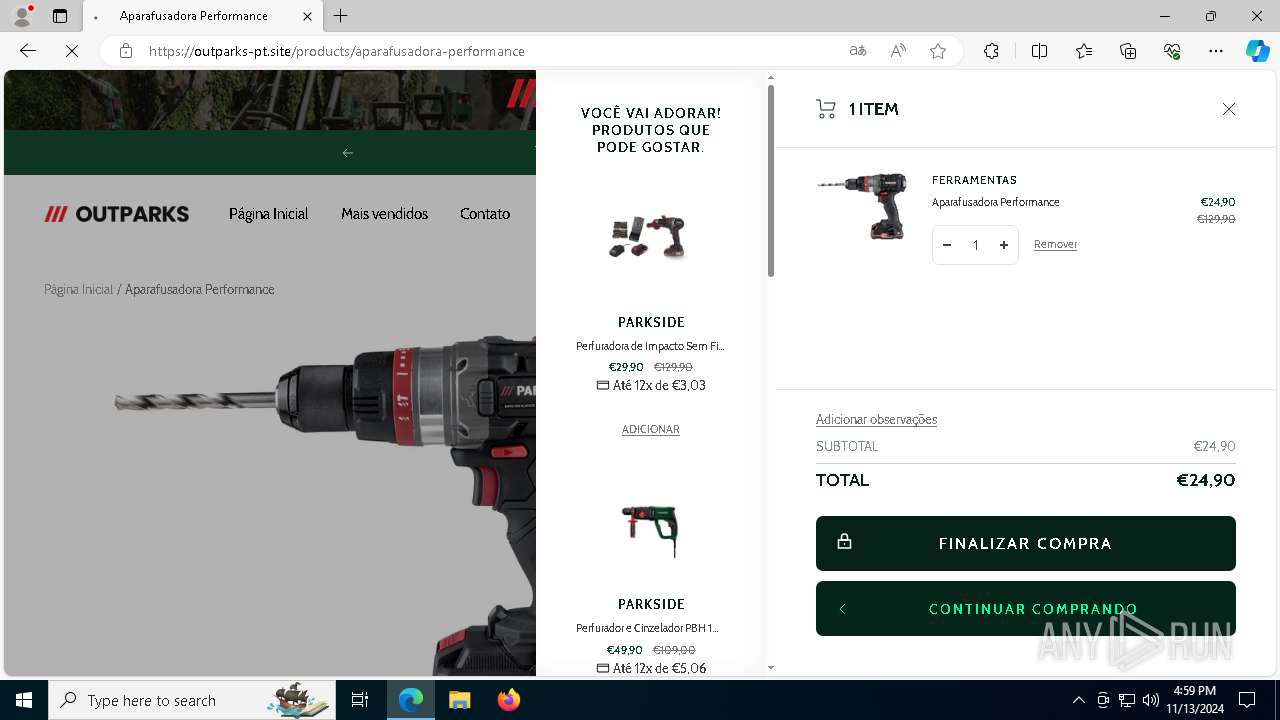The width and height of the screenshot is (1280, 720).
Task: Open Perfurador e Cinzelador PBH thumbnail
Action: coord(651,529)
